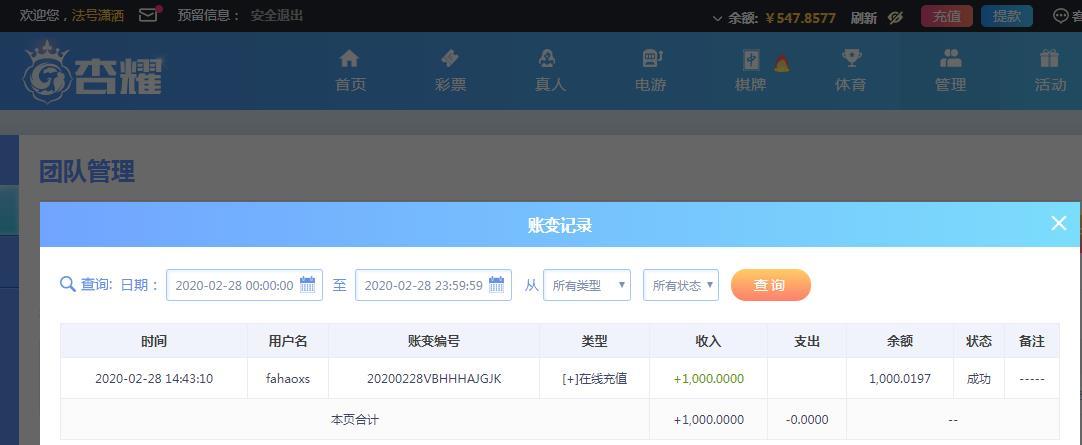Click the 杏耀 site logo
Screen dimensions: 1082x445
[92, 71]
